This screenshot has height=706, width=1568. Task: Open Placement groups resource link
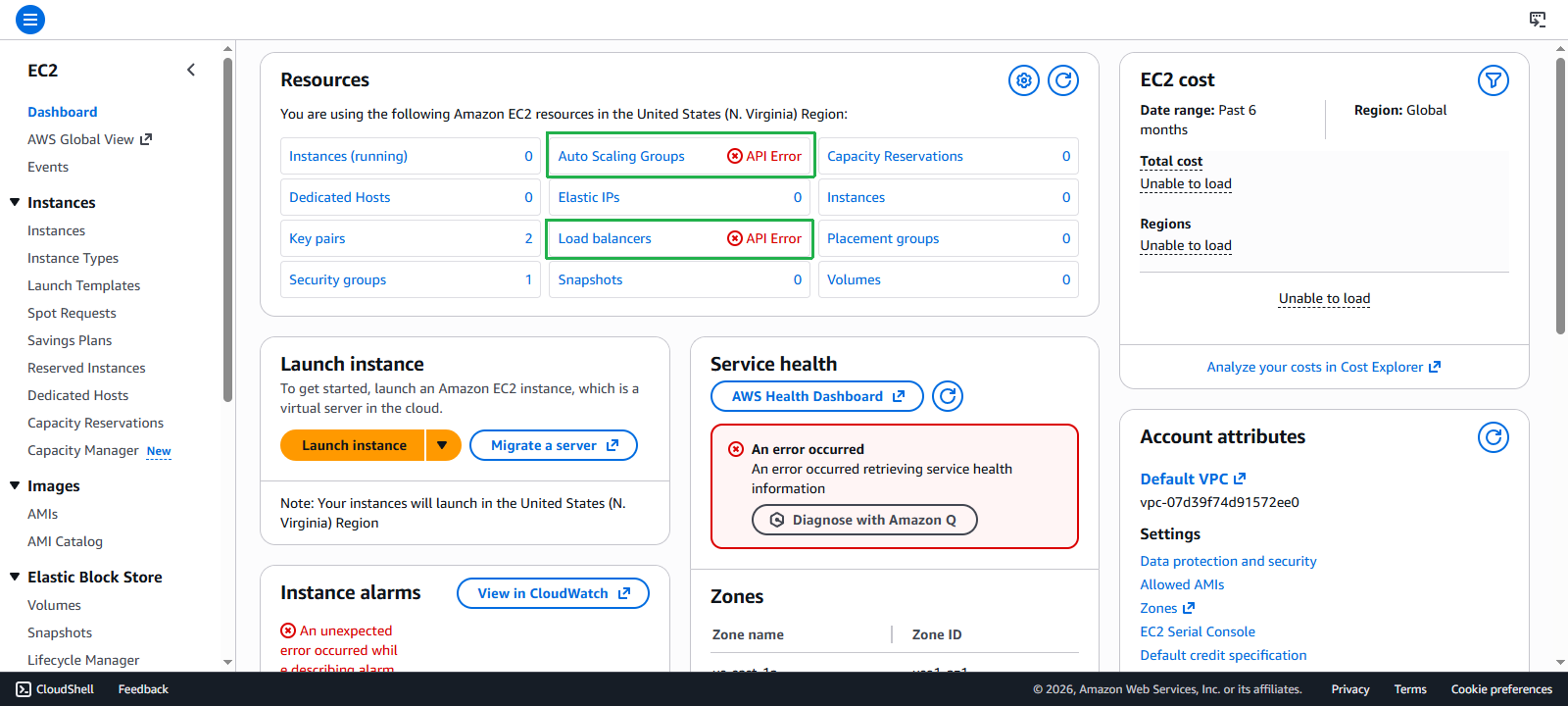click(883, 238)
